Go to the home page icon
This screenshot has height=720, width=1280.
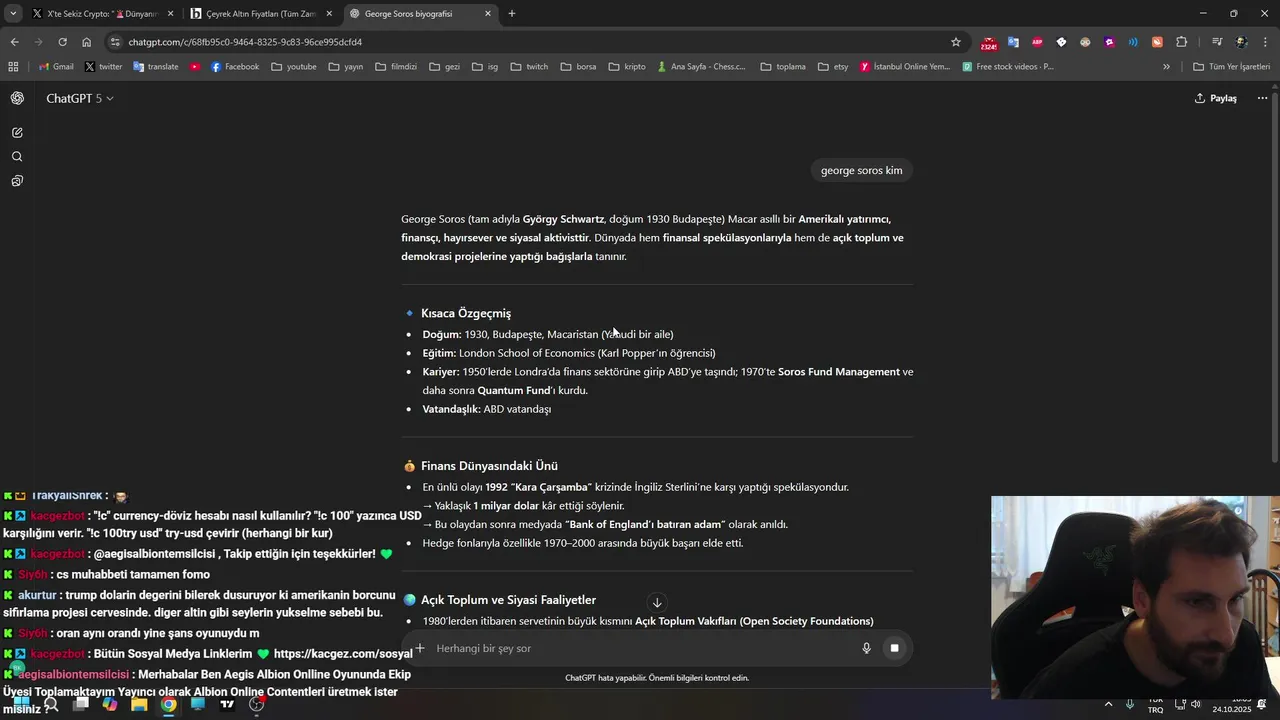86,42
